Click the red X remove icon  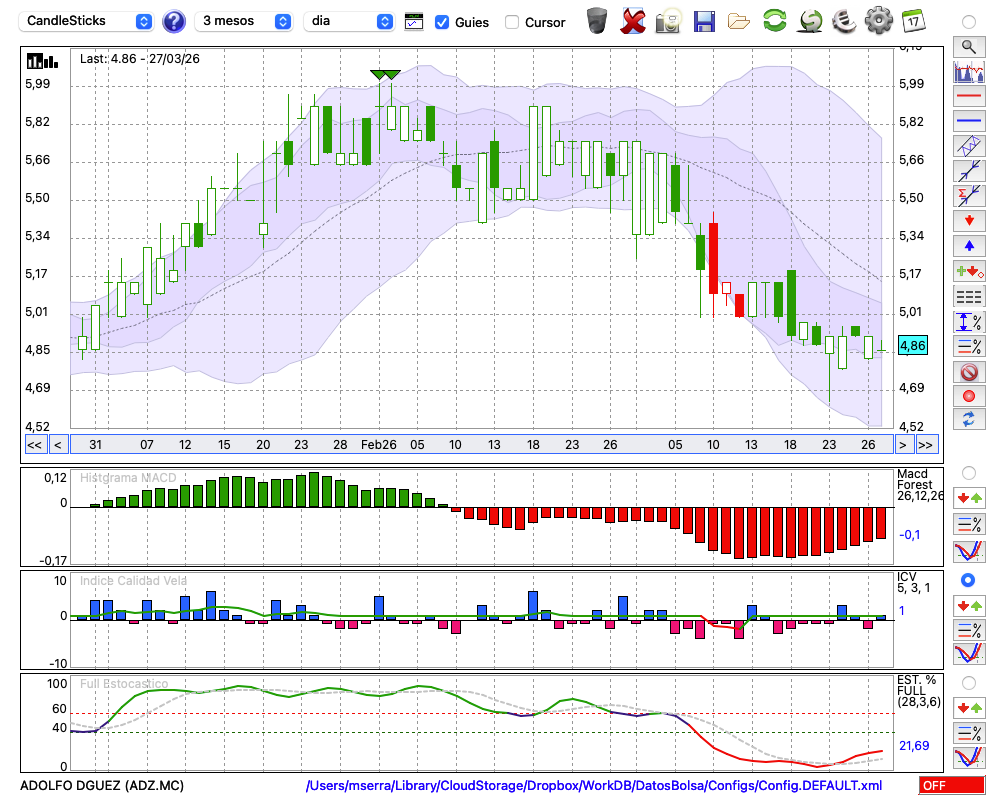pyautogui.click(x=633, y=20)
